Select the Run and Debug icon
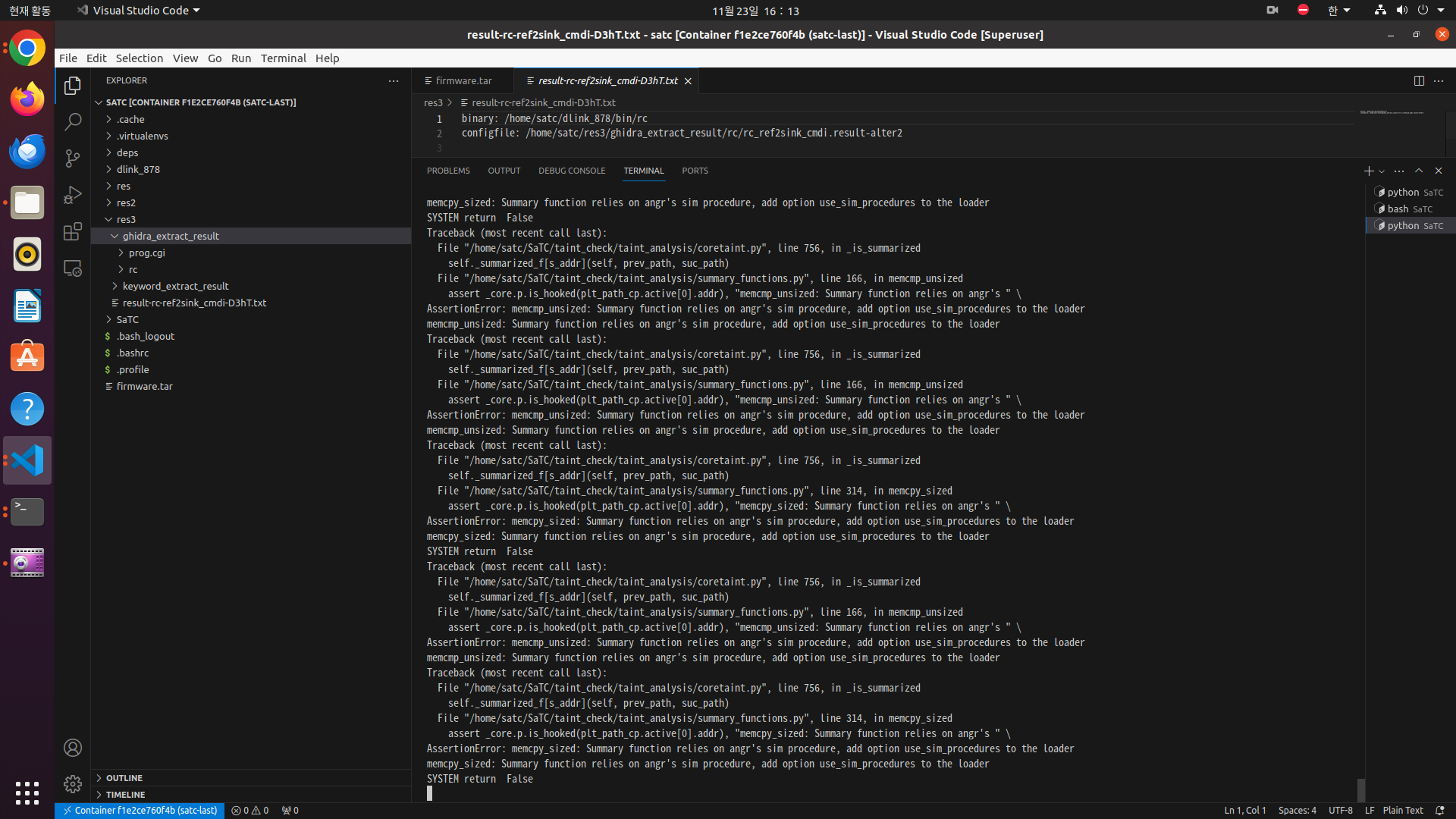1456x819 pixels. point(73,194)
